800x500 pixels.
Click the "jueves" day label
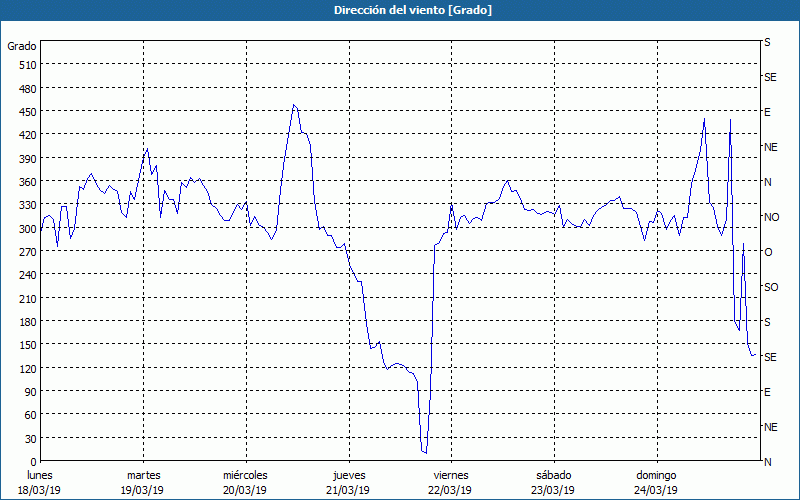[x=349, y=475]
